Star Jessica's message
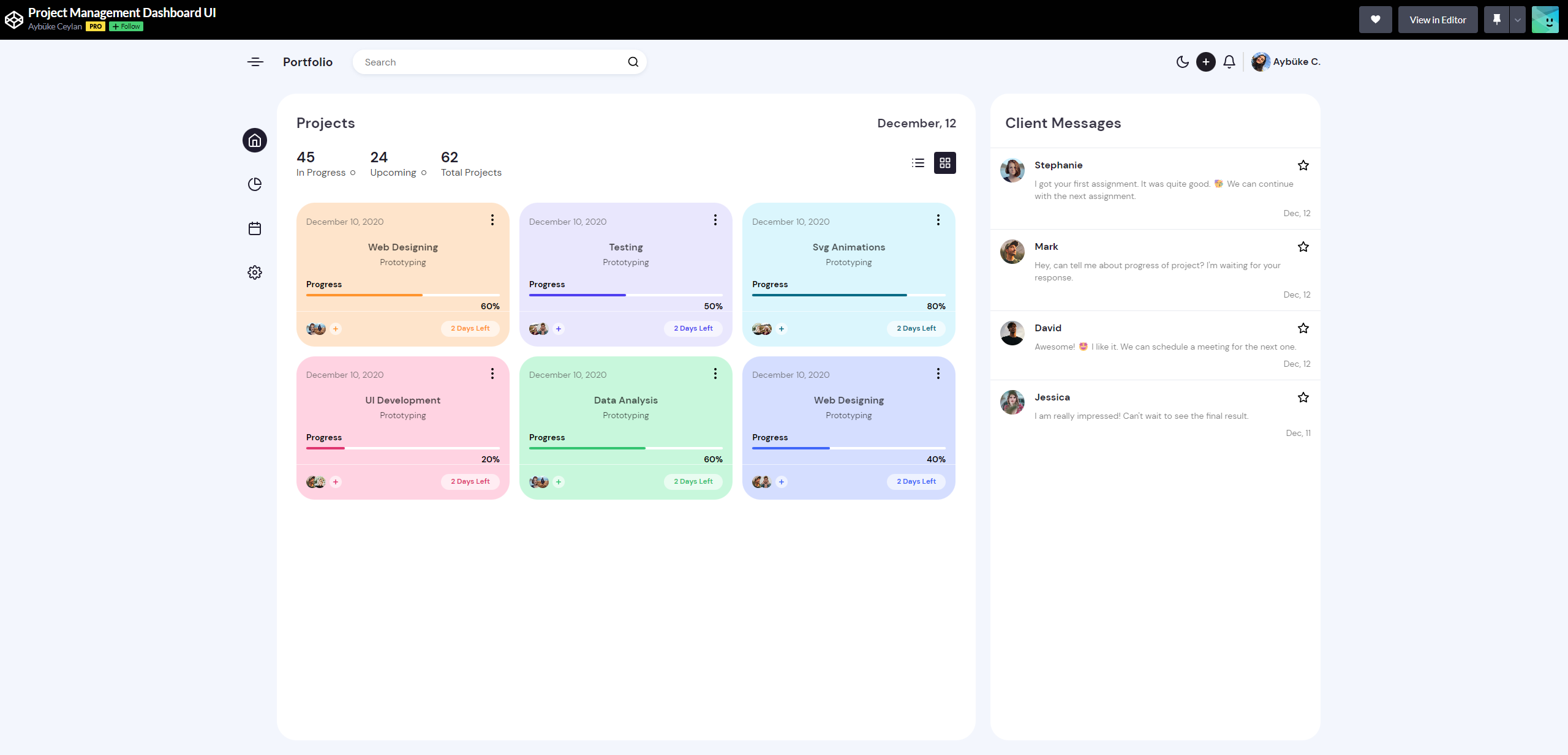This screenshot has height=755, width=1568. 1303,397
